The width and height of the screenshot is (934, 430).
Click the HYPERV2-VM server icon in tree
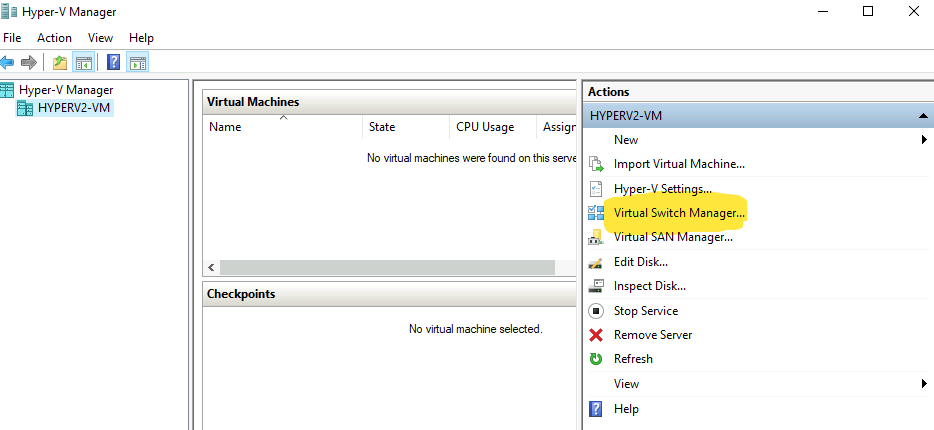pyautogui.click(x=25, y=108)
